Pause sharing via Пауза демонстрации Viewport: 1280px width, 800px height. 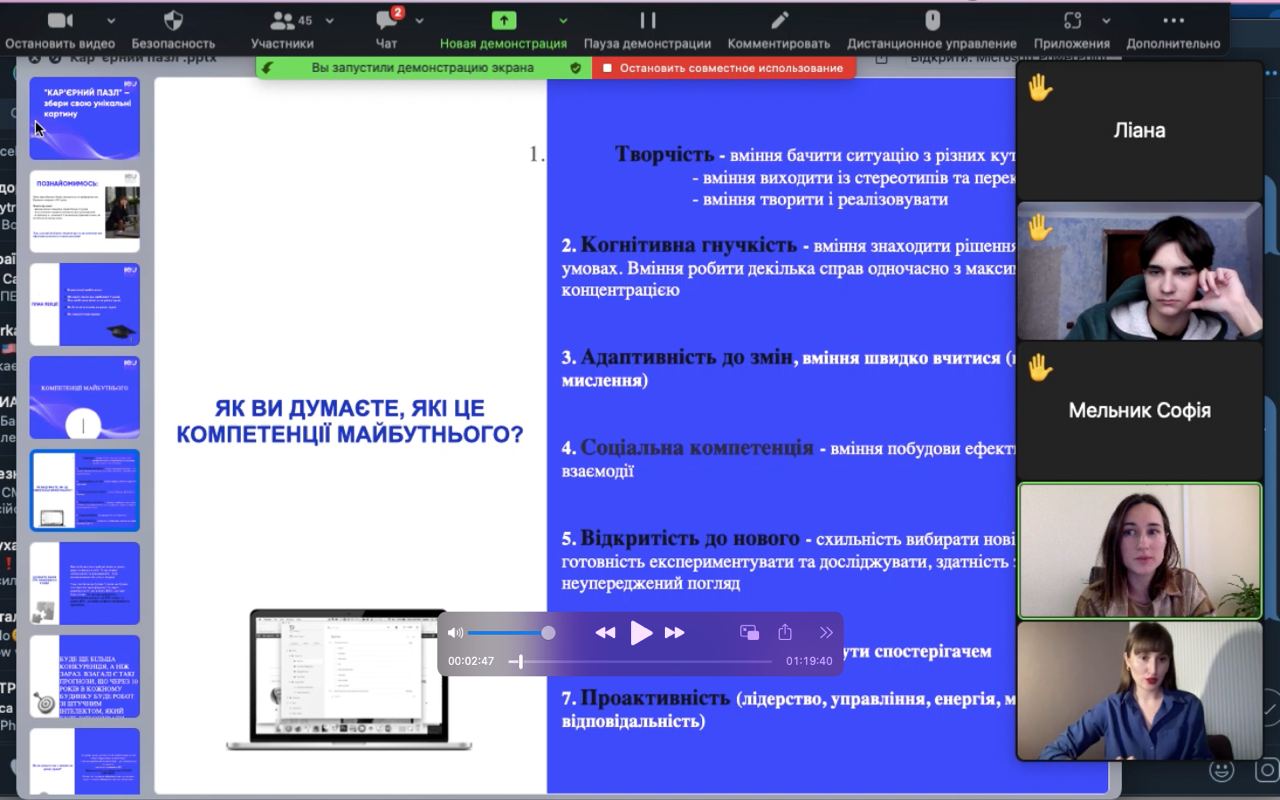[x=647, y=21]
